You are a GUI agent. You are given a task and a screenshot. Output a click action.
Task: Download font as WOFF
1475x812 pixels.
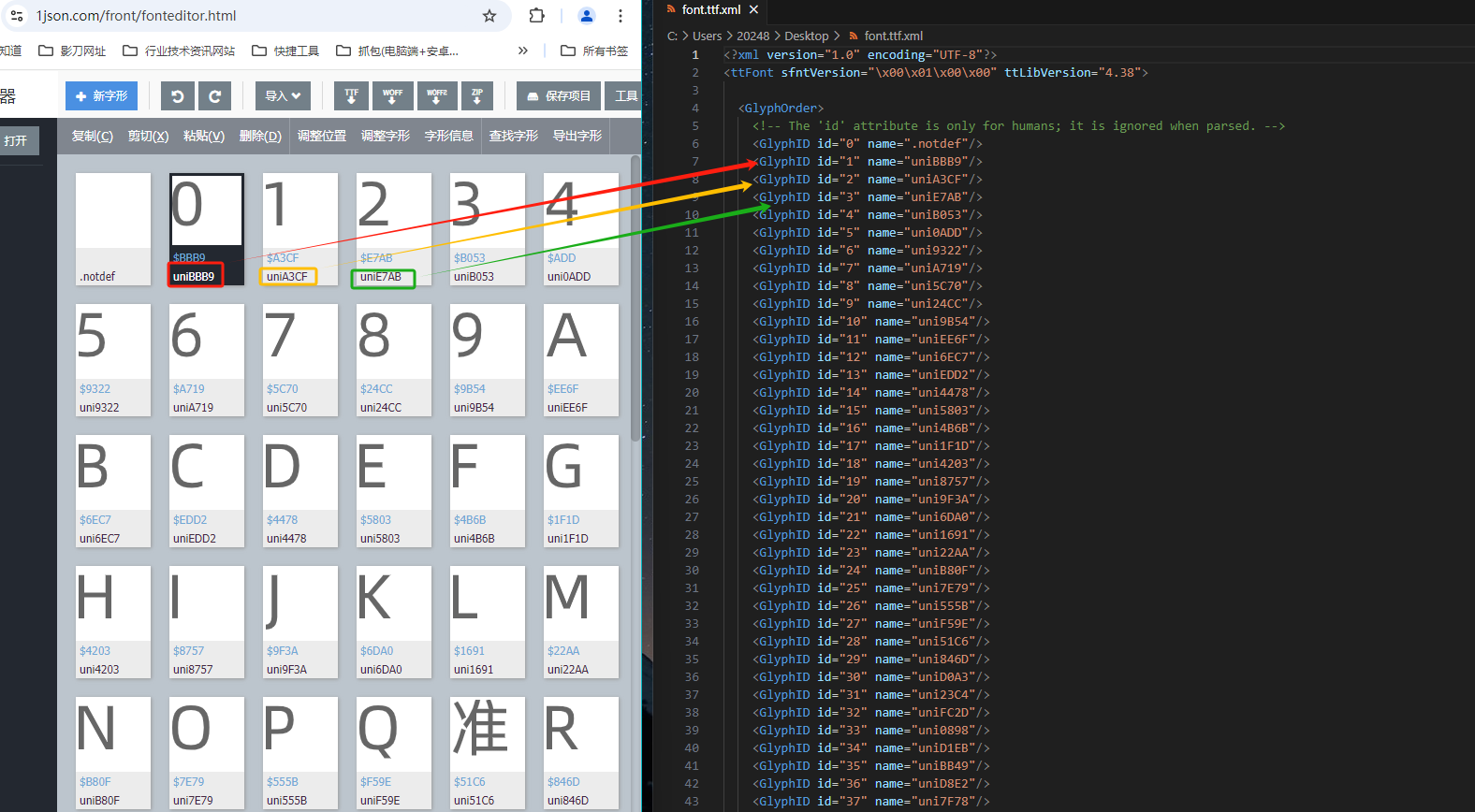click(x=392, y=95)
